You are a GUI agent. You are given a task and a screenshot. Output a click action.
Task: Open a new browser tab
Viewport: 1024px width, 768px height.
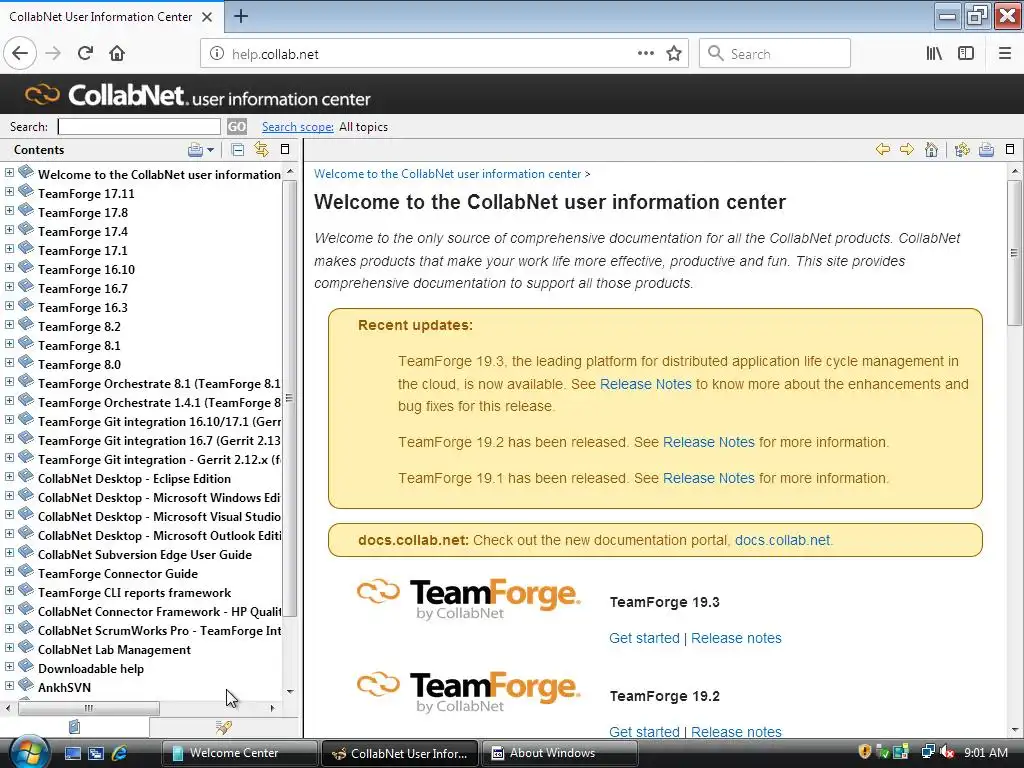[241, 16]
